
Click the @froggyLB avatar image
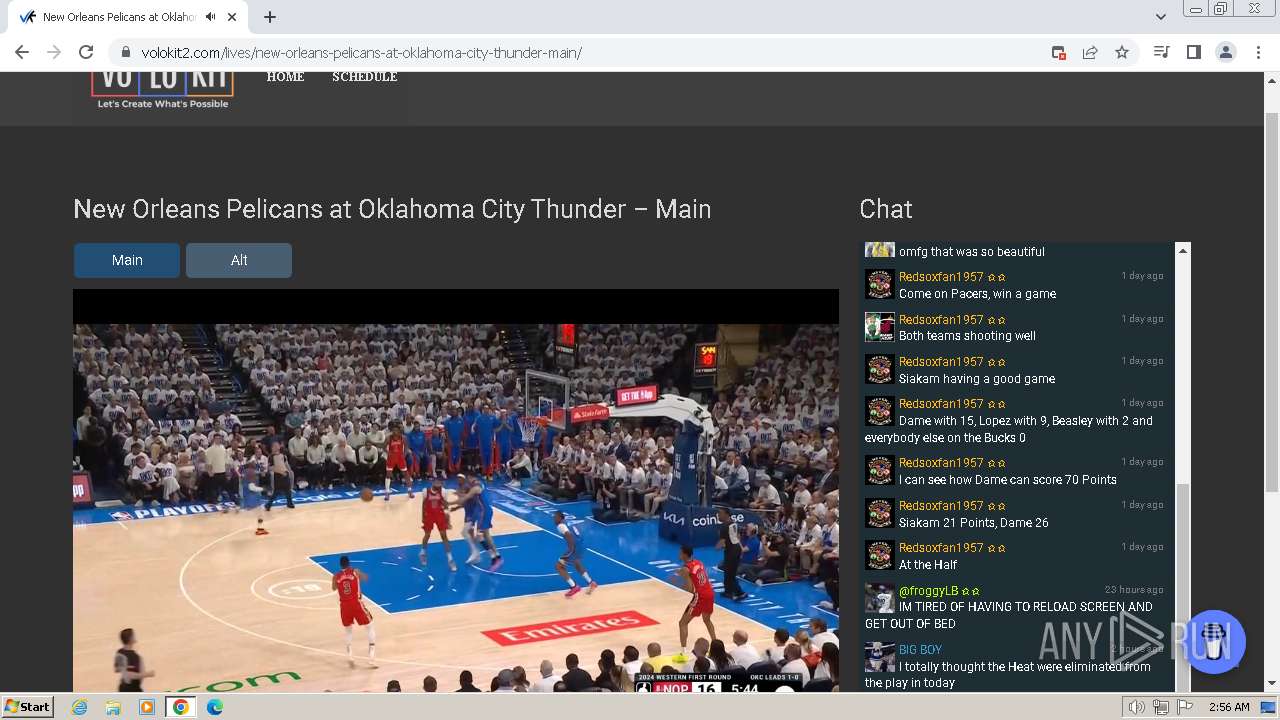(x=879, y=598)
